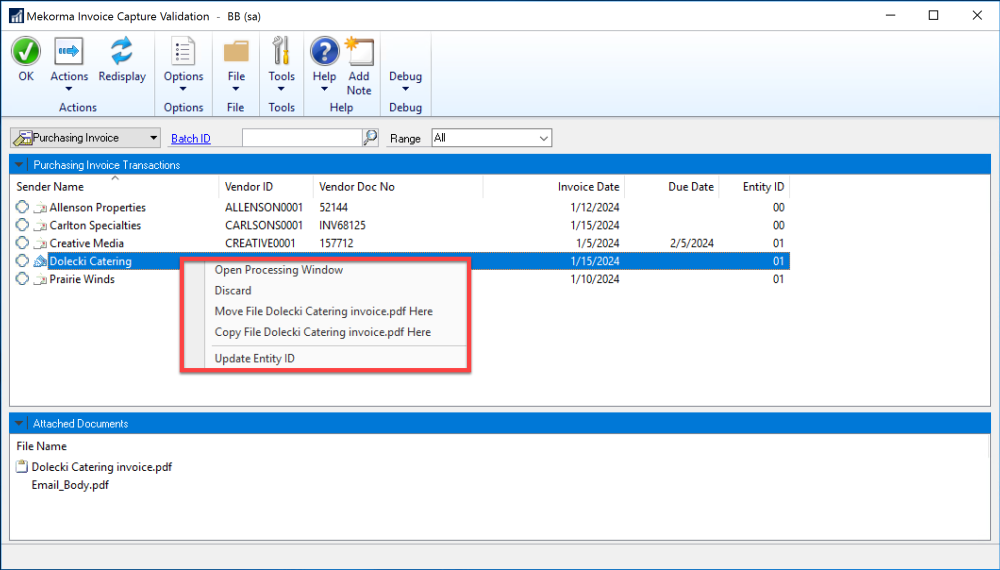Select the Allenson Properties row radio circle

point(22,207)
